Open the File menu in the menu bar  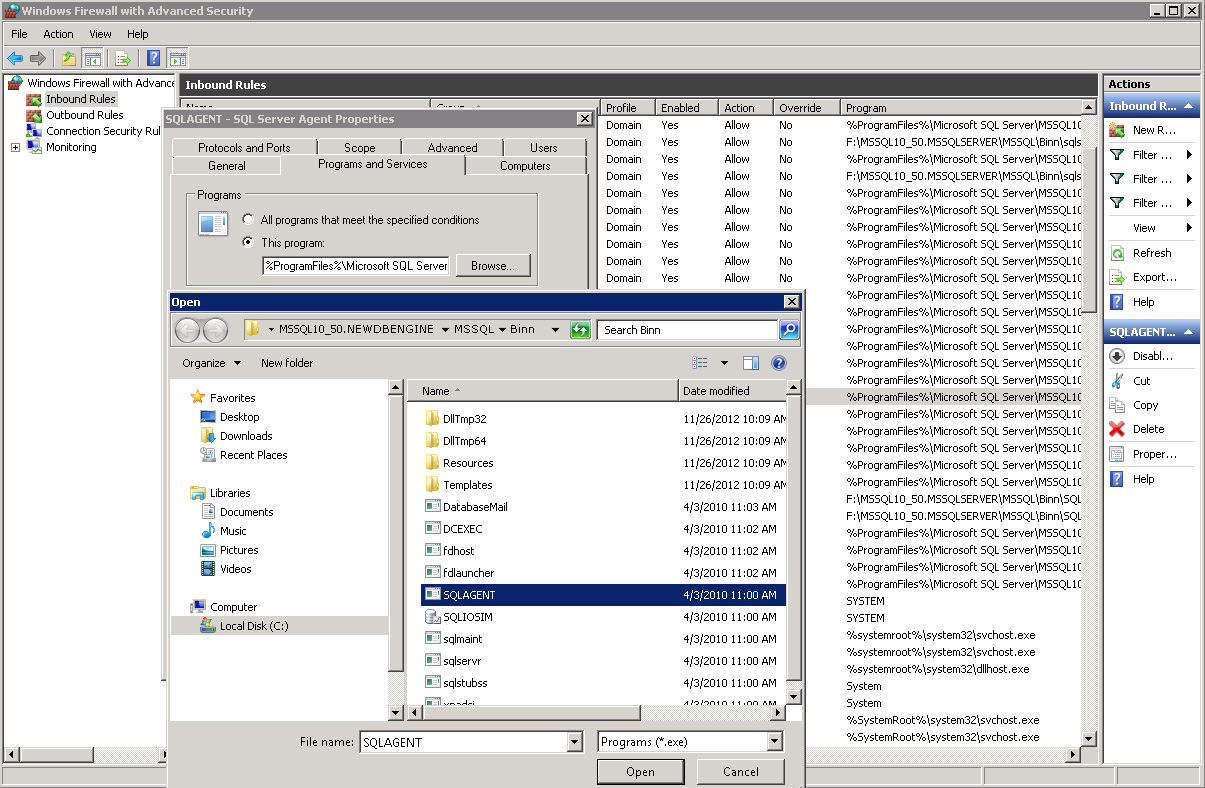coord(19,34)
